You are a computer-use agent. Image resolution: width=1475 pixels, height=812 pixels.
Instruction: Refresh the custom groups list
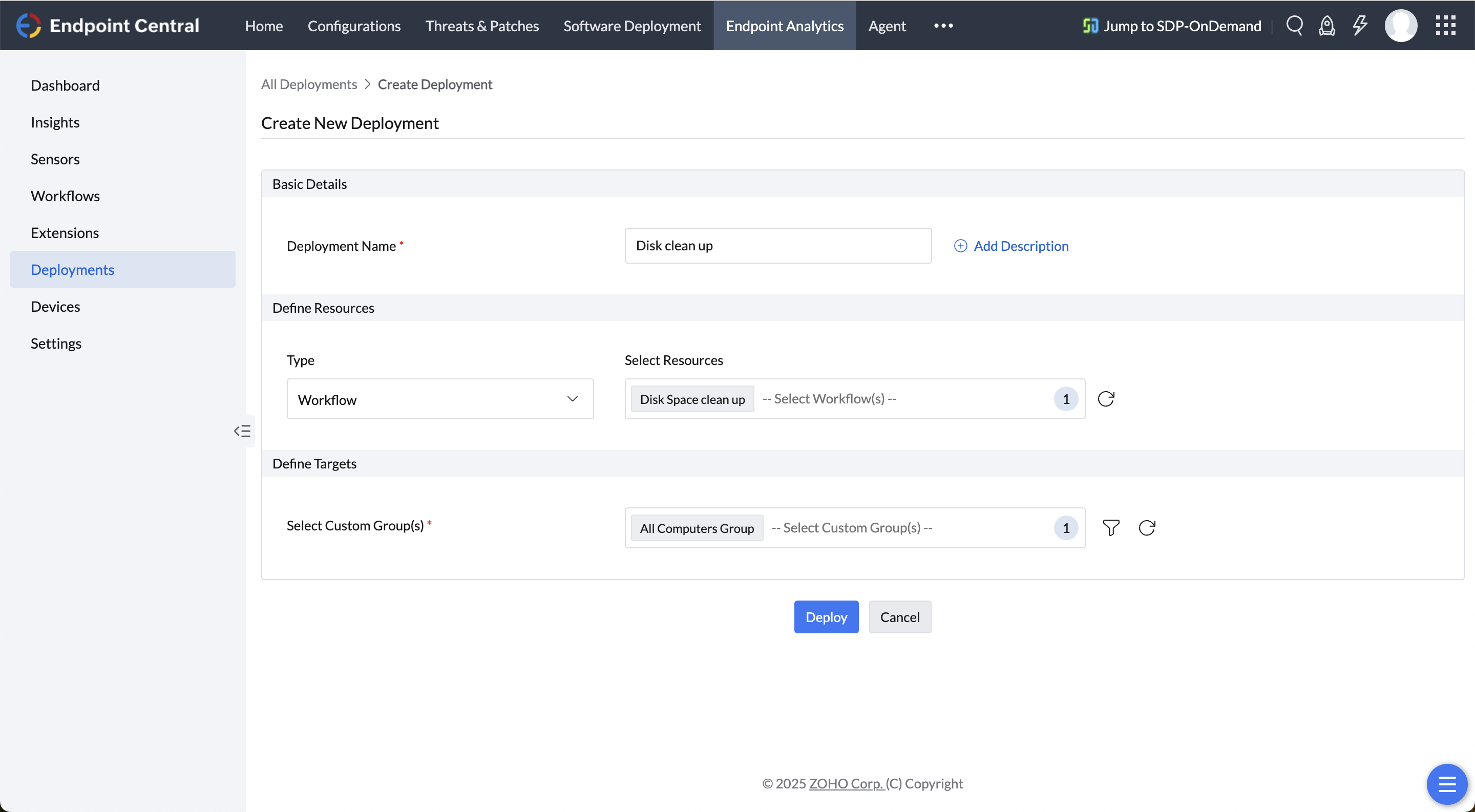click(x=1147, y=528)
